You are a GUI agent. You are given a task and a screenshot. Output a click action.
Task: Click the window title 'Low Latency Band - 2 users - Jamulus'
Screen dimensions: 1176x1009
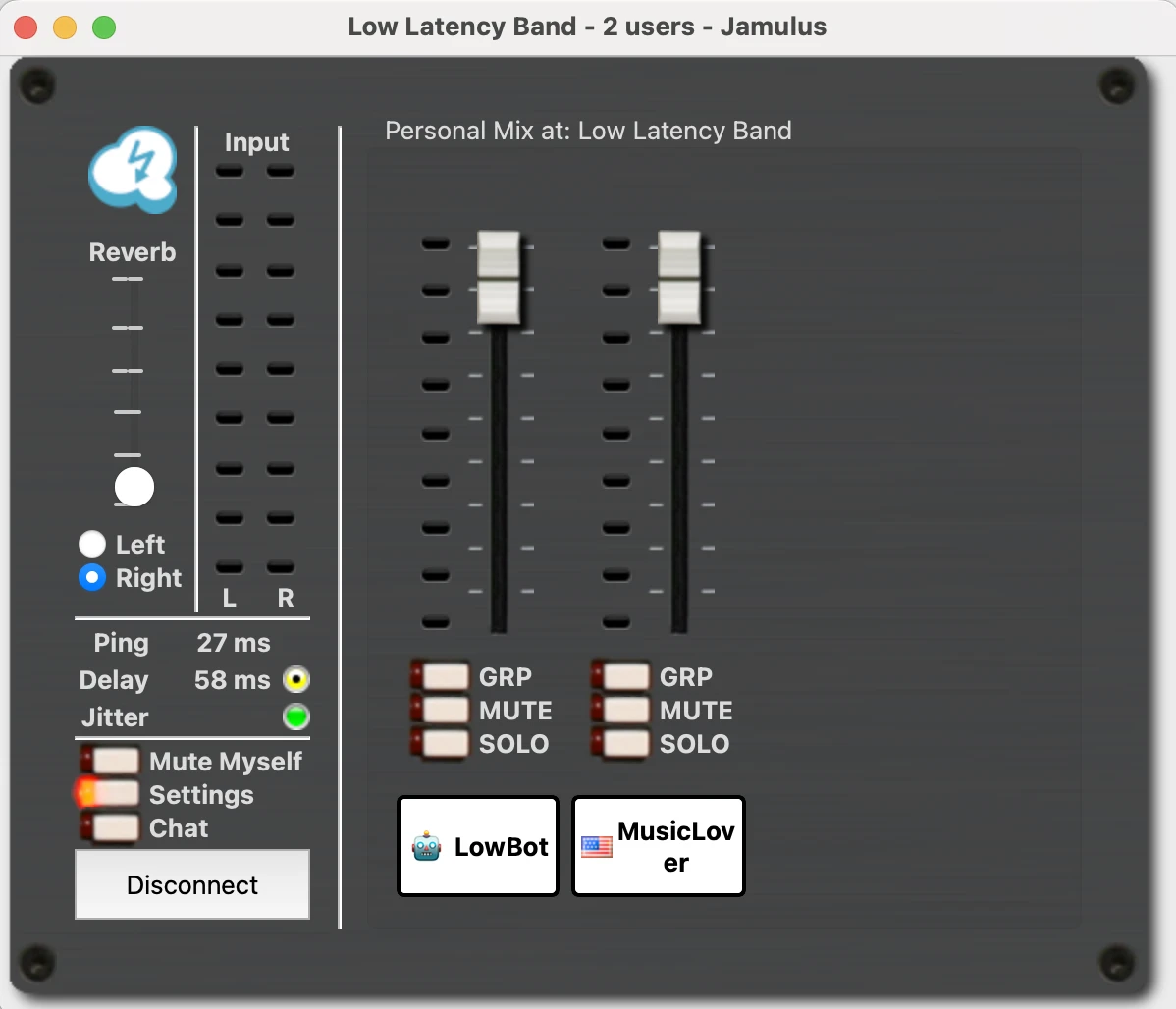point(587,27)
